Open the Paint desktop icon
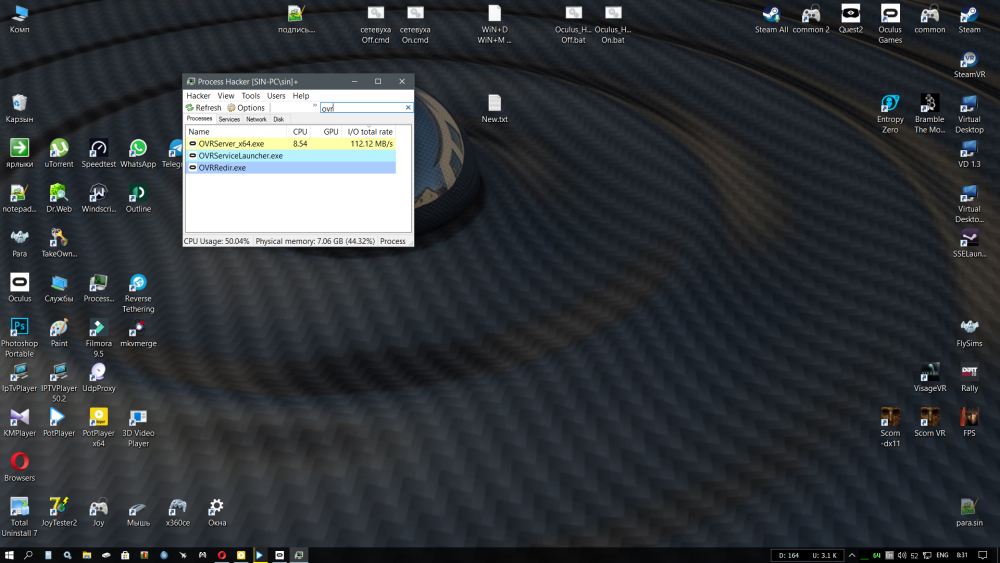Screen dimensions: 1000x563 coord(59,333)
